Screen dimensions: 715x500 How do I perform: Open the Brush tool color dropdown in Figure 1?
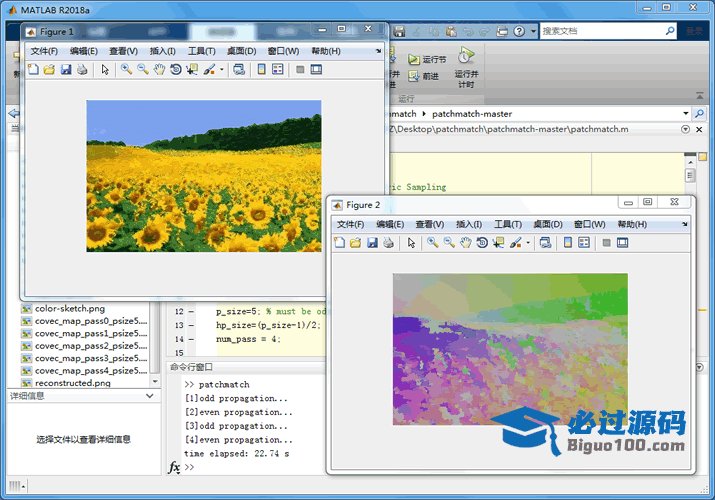tap(222, 70)
